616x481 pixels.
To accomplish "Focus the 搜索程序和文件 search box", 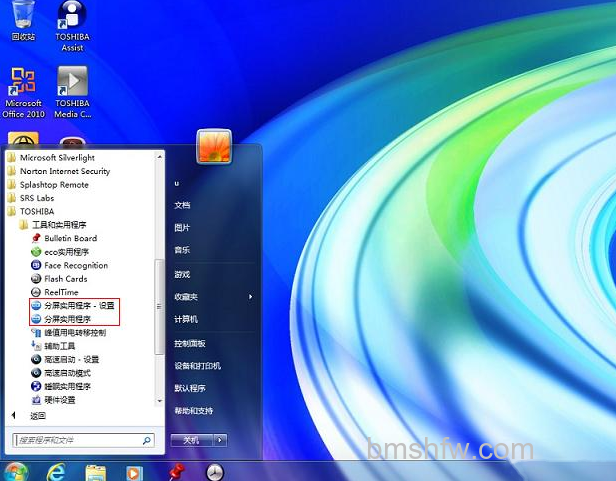I will pos(83,440).
